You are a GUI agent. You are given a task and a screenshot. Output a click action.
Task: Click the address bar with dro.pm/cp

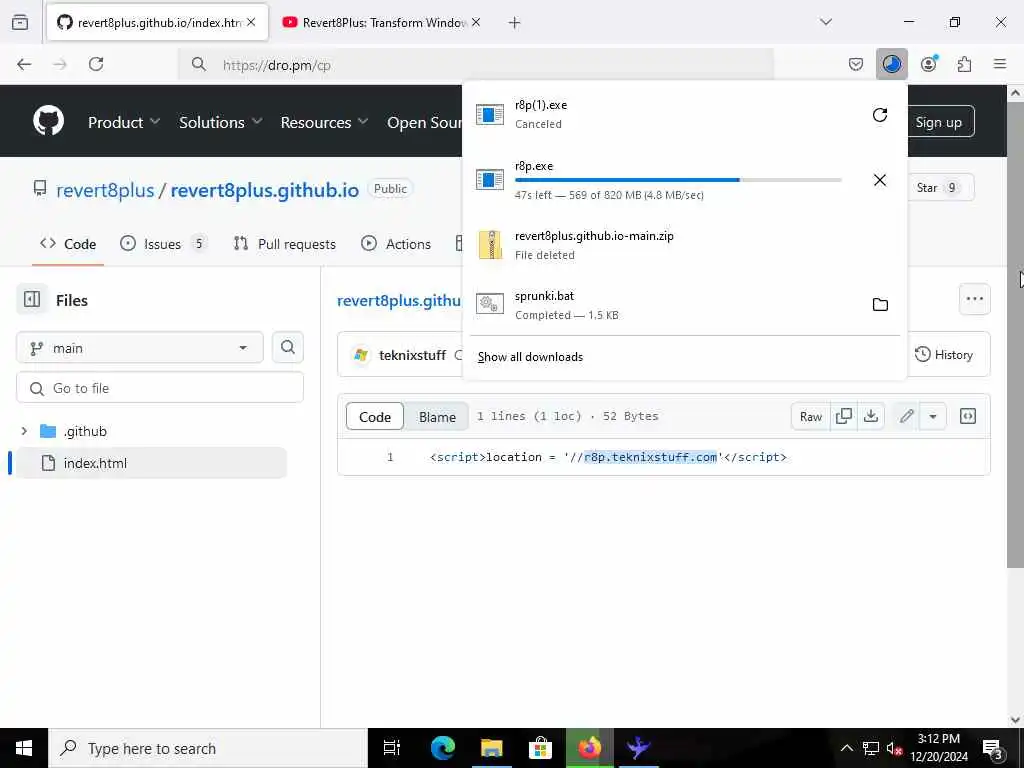[x=475, y=65]
